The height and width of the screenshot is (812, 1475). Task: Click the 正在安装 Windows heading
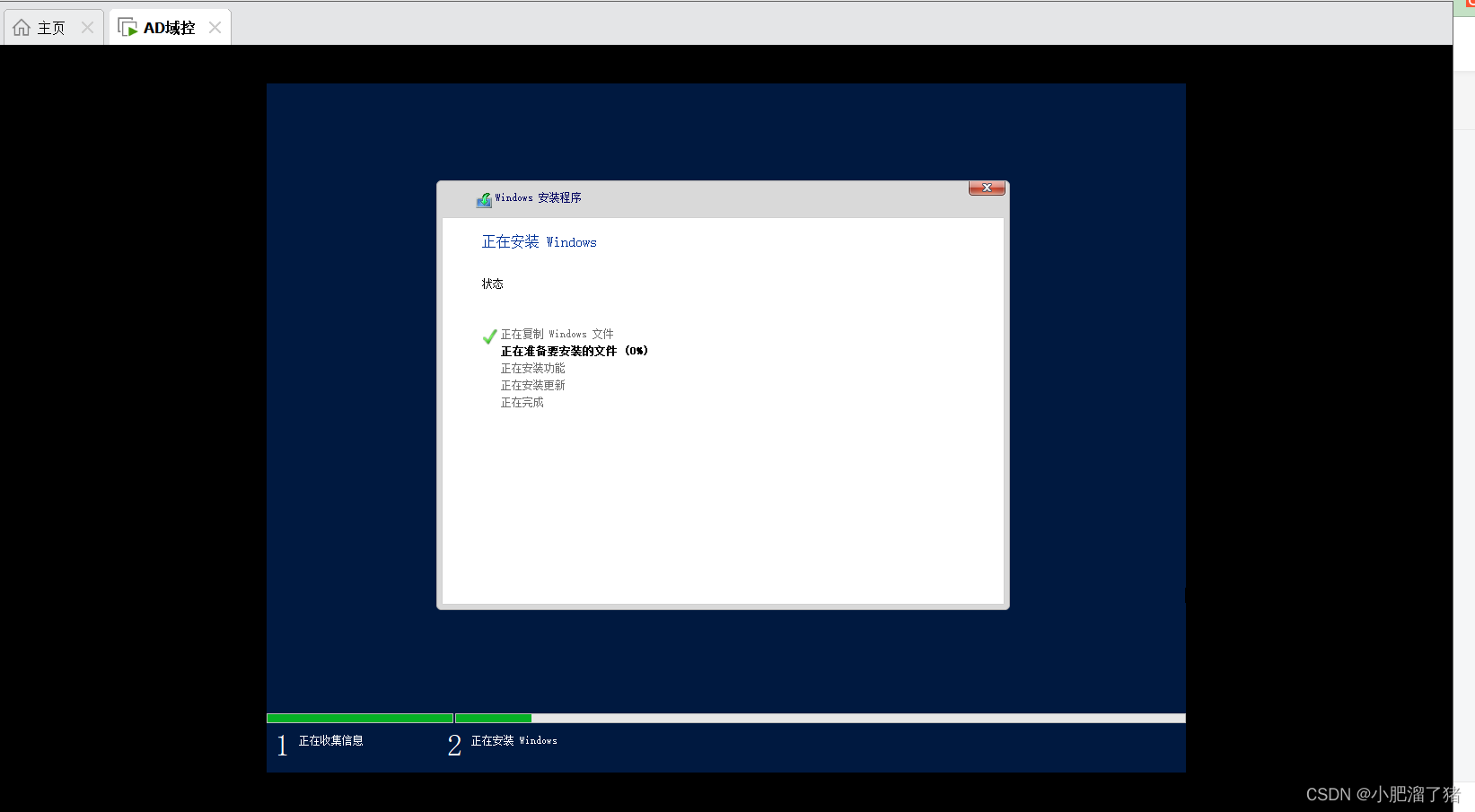coord(539,242)
